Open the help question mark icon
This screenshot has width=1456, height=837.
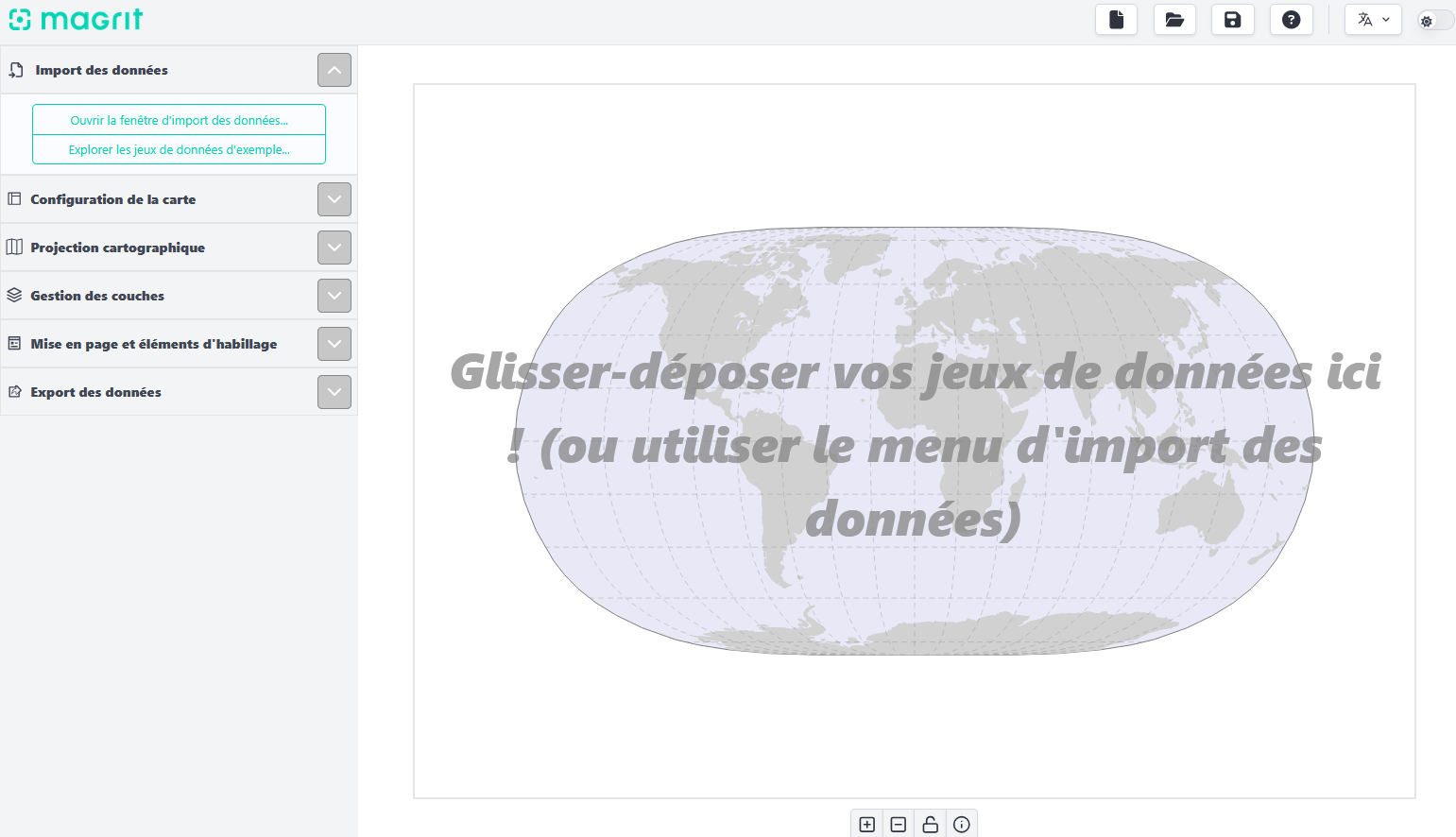point(1291,20)
